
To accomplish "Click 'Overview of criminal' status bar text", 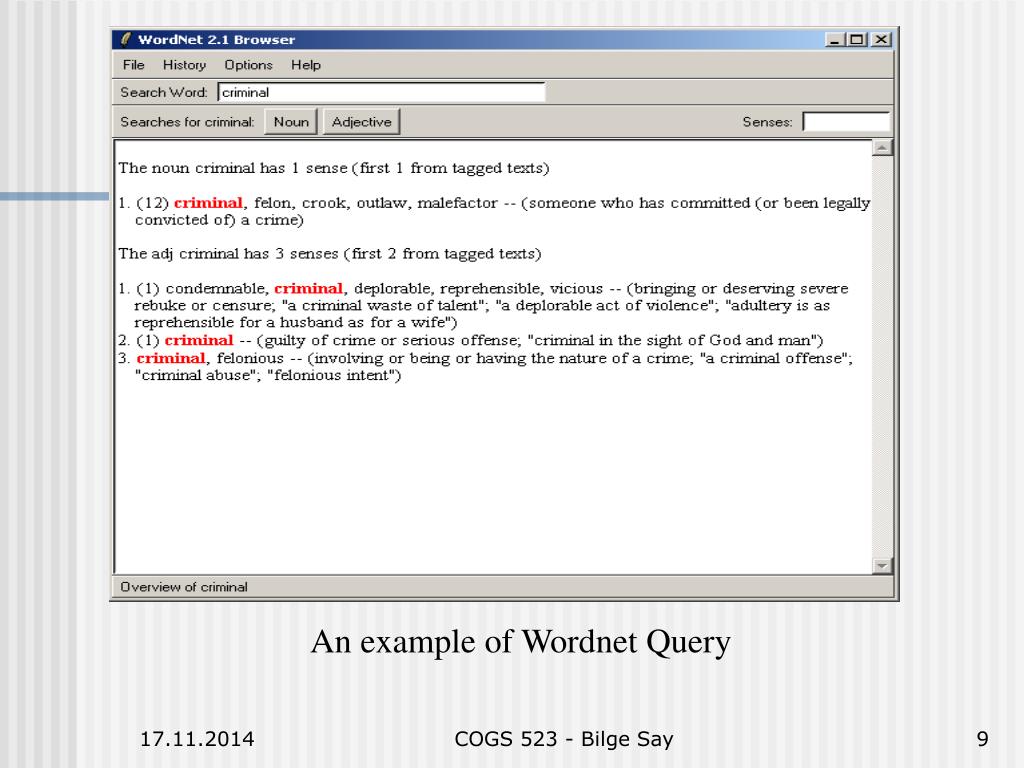I will [x=184, y=587].
